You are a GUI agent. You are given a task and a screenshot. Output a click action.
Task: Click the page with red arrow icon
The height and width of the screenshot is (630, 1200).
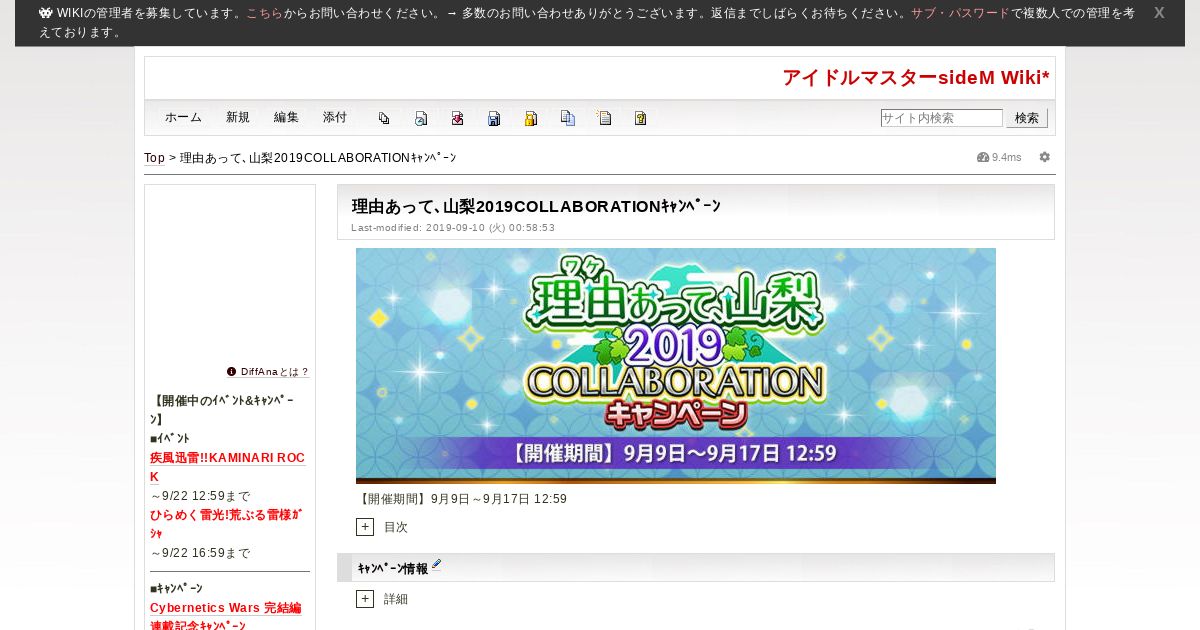[x=457, y=118]
